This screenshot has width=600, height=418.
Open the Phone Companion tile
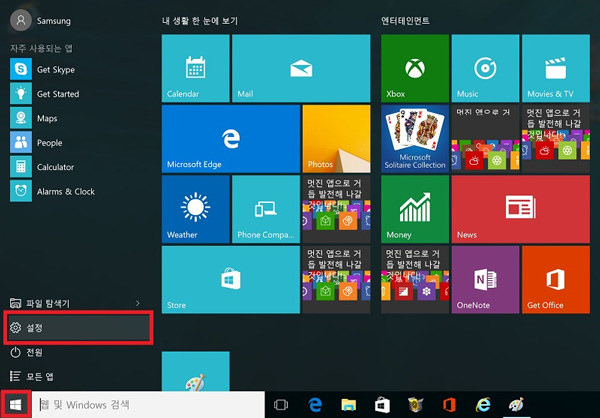click(266, 209)
